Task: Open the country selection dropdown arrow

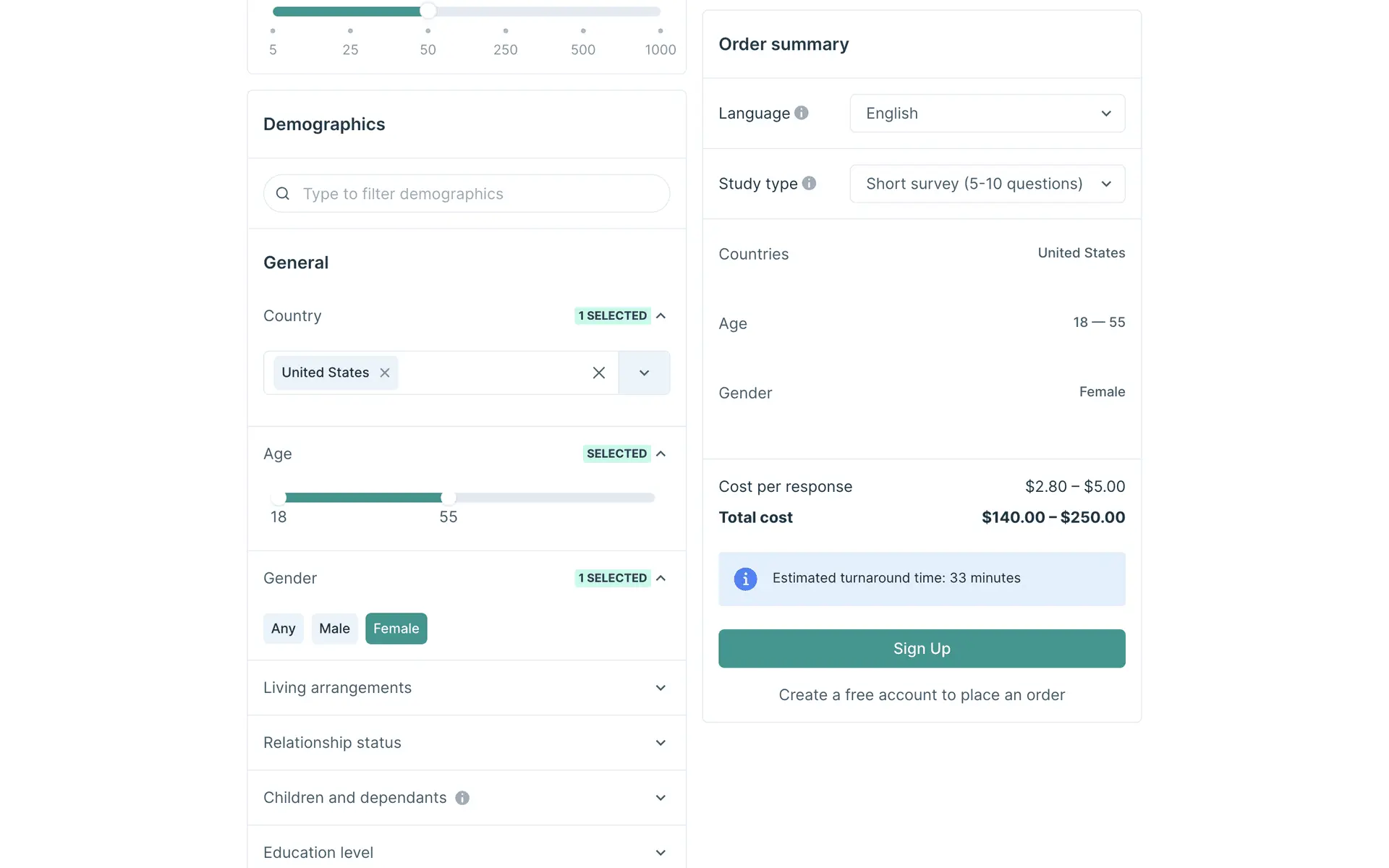Action: (644, 373)
